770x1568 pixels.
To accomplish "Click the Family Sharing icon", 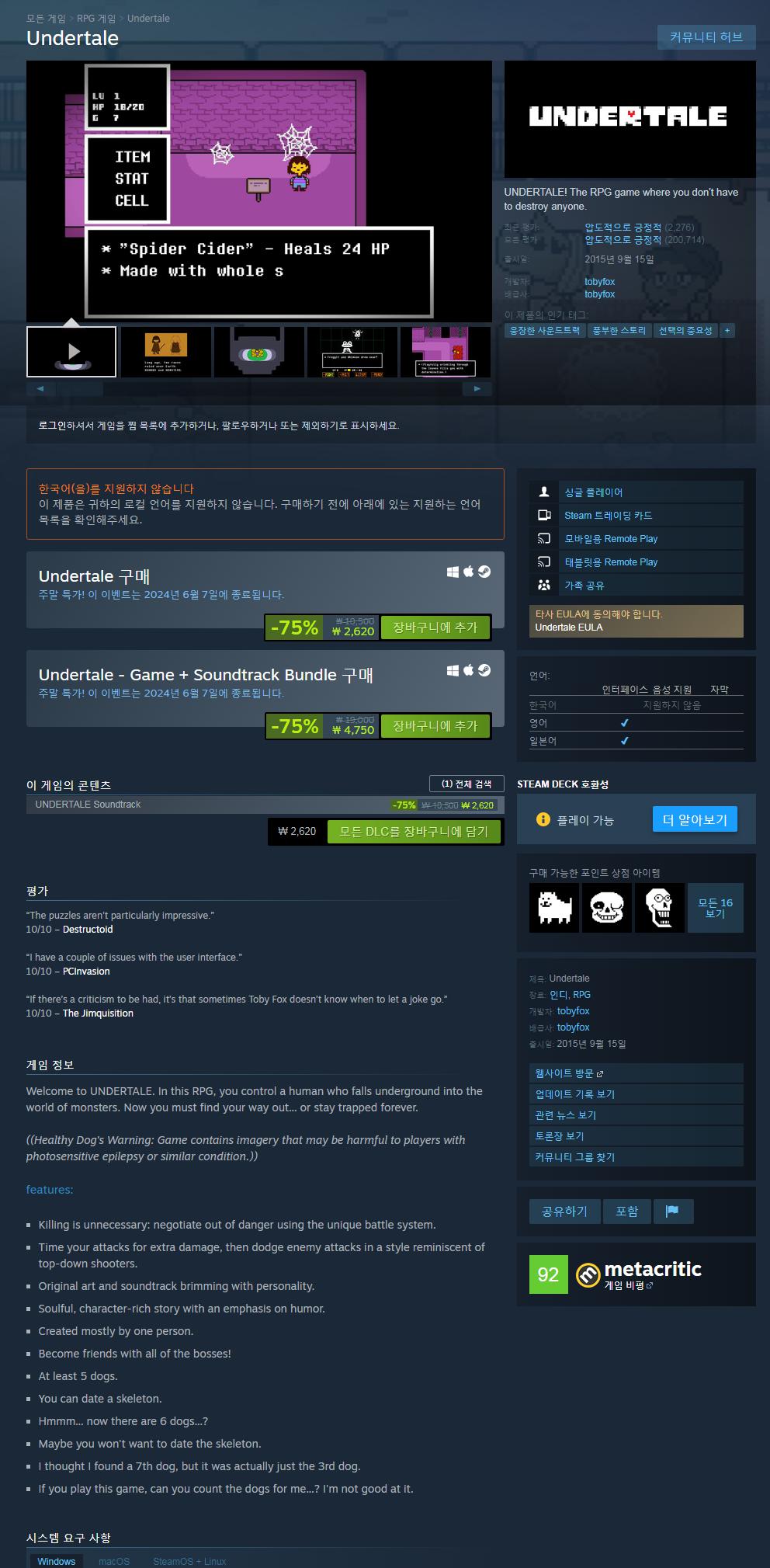I will [x=544, y=585].
